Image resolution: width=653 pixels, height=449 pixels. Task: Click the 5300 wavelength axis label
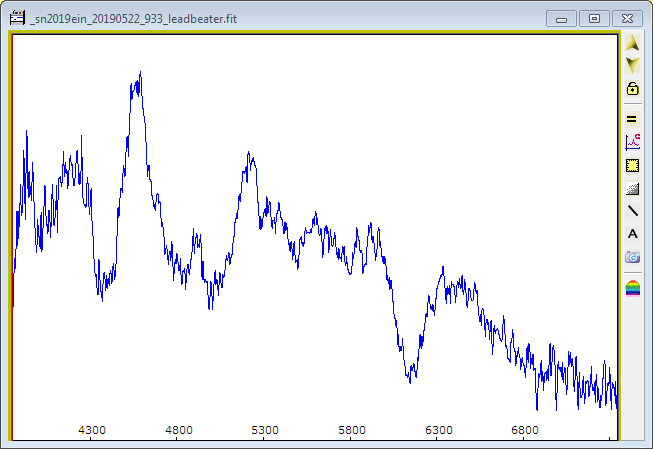pos(265,430)
